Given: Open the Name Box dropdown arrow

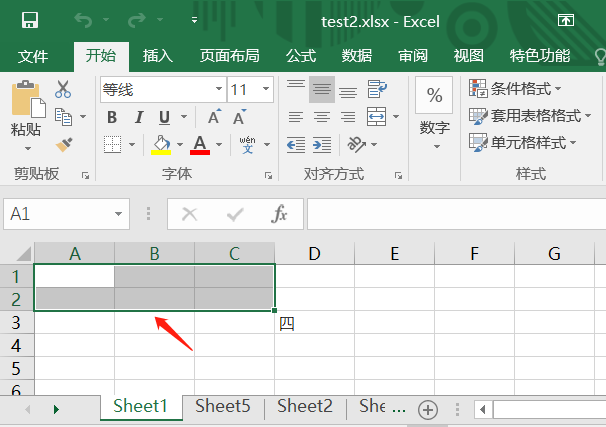Looking at the screenshot, I should [120, 214].
